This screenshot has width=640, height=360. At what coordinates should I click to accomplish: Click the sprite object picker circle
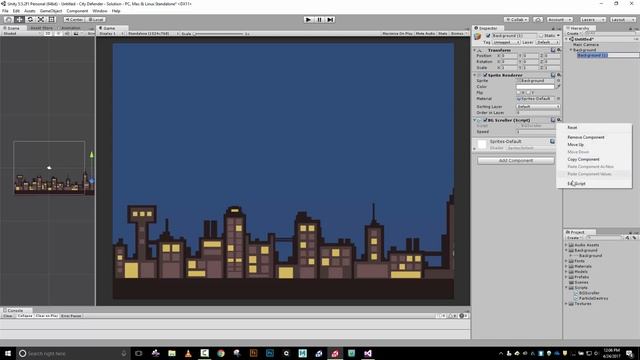point(559,81)
